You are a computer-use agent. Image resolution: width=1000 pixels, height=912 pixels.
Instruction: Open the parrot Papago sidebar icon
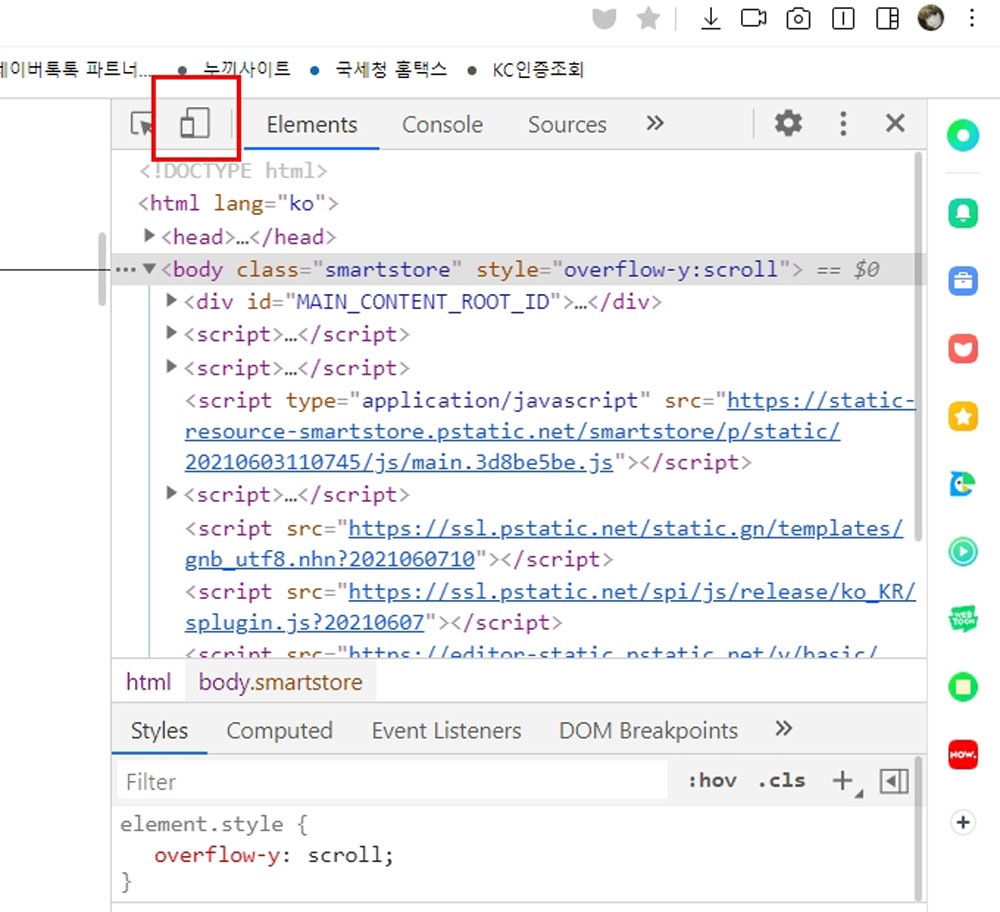click(x=963, y=483)
